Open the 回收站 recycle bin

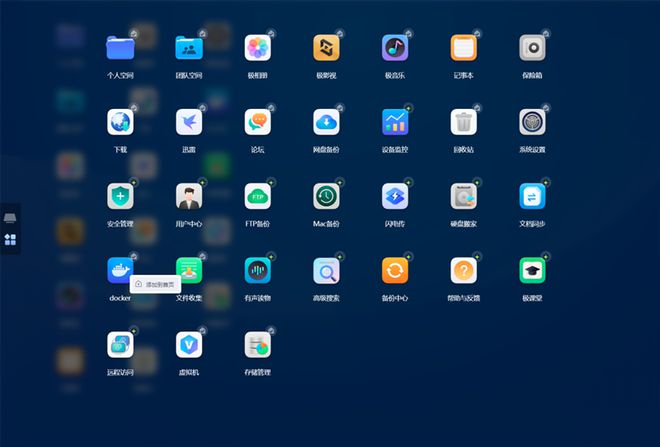tap(463, 122)
